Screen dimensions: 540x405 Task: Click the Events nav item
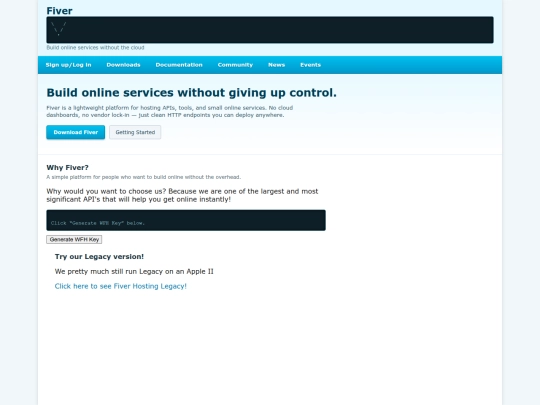(310, 65)
